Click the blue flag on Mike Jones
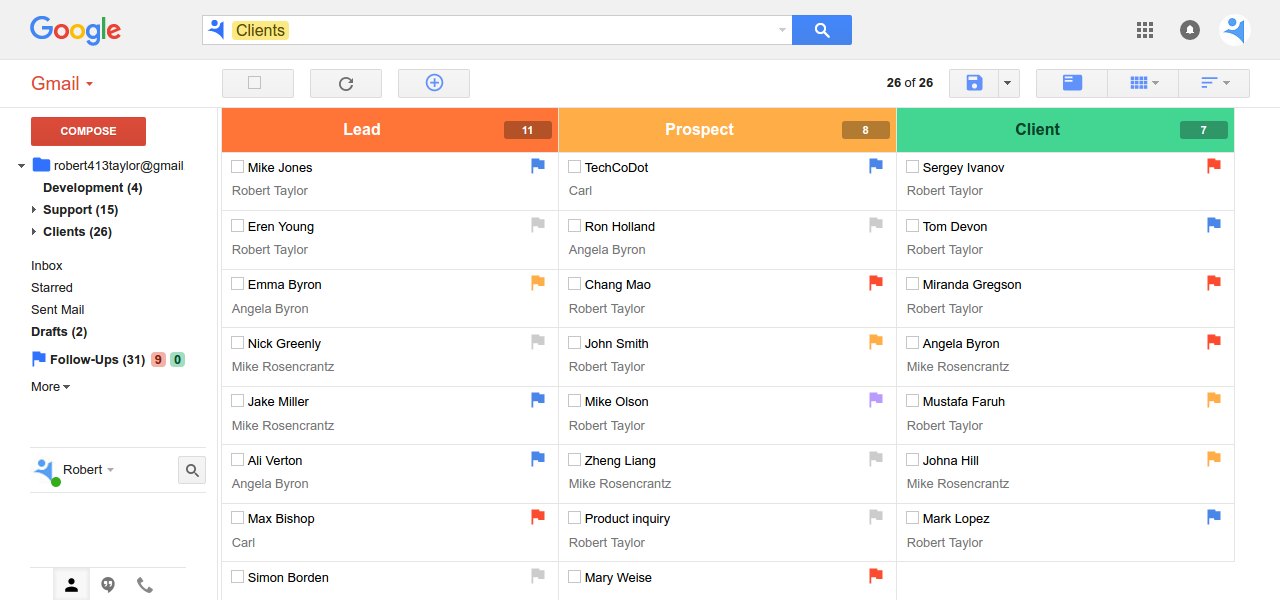1280x600 pixels. [x=538, y=166]
